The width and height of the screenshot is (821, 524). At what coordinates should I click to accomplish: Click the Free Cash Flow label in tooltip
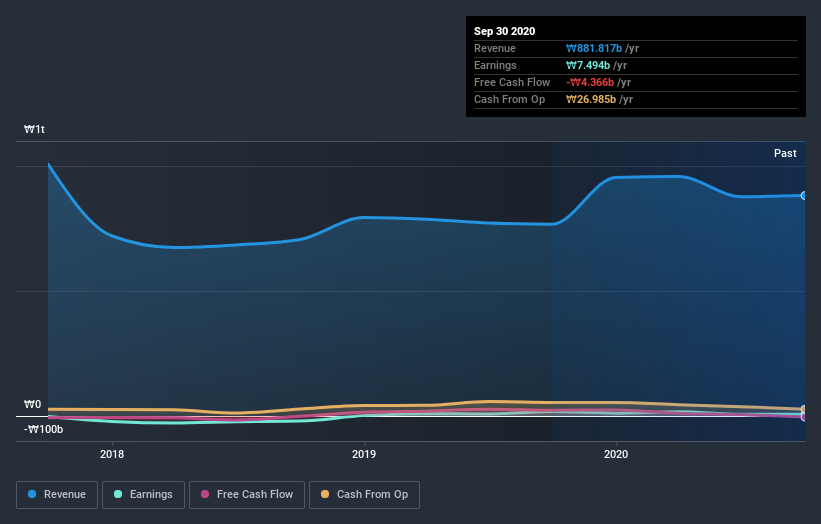(512, 82)
